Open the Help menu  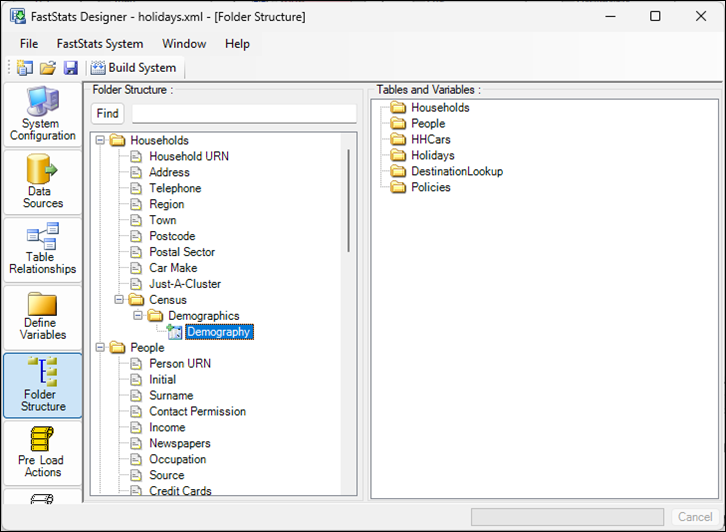237,44
